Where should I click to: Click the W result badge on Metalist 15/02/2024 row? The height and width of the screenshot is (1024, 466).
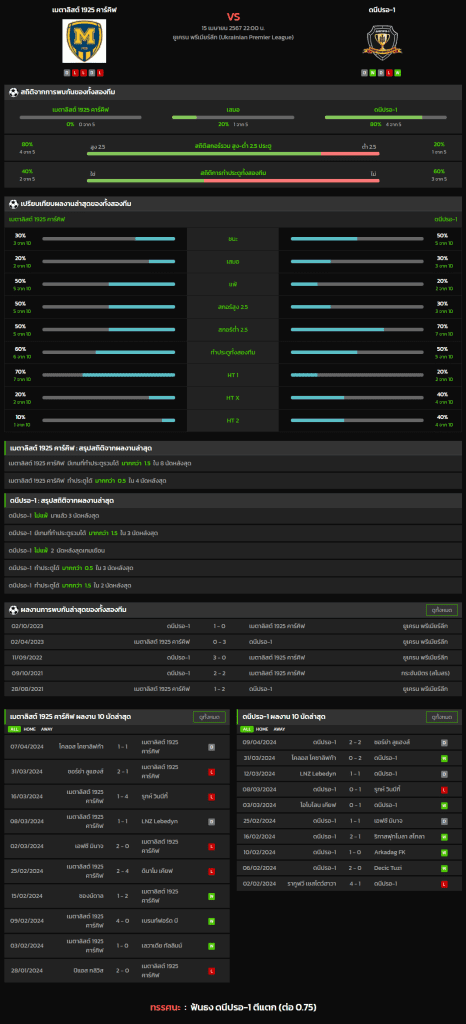click(x=211, y=895)
